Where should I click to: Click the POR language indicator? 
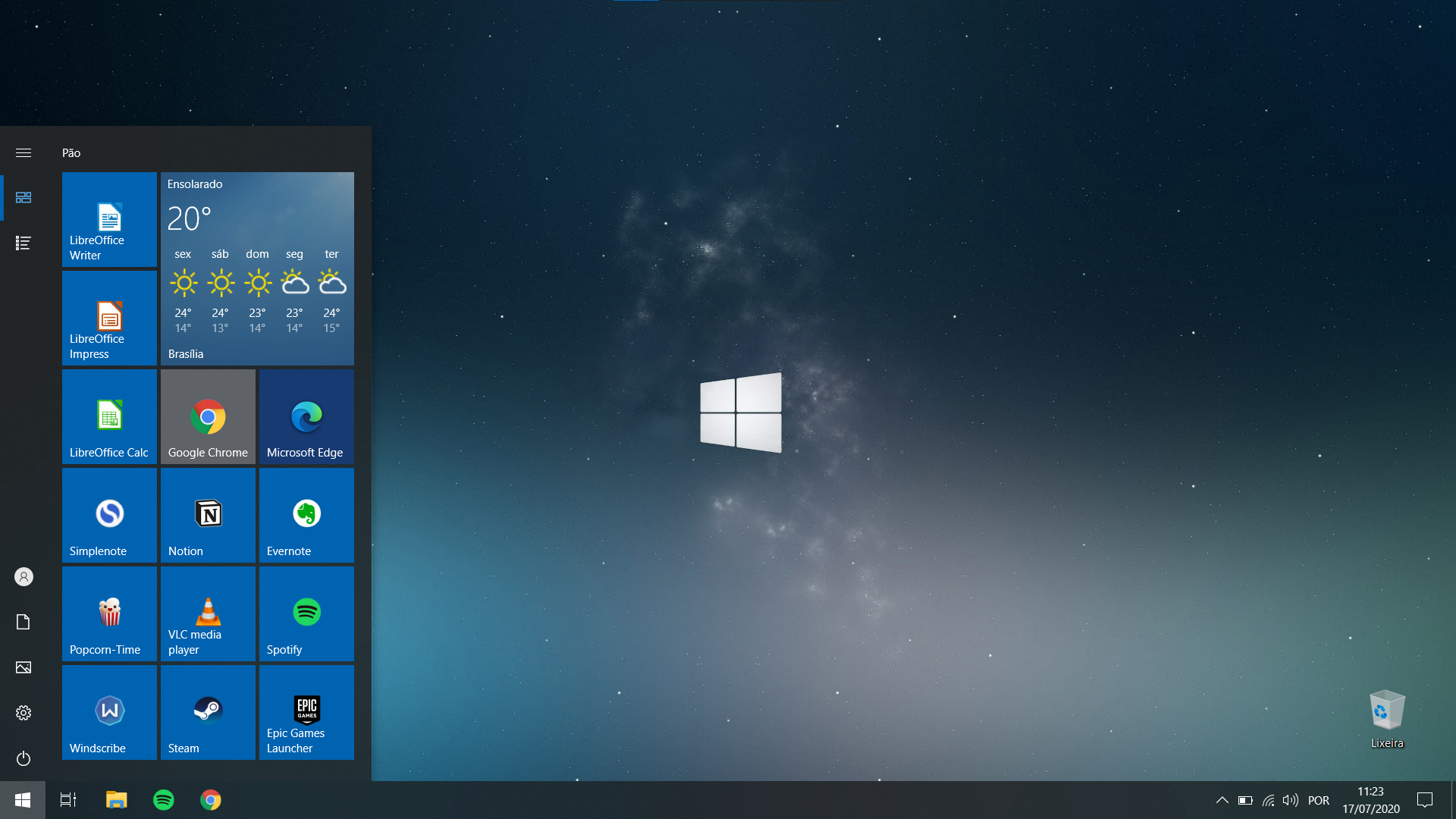[x=1318, y=800]
